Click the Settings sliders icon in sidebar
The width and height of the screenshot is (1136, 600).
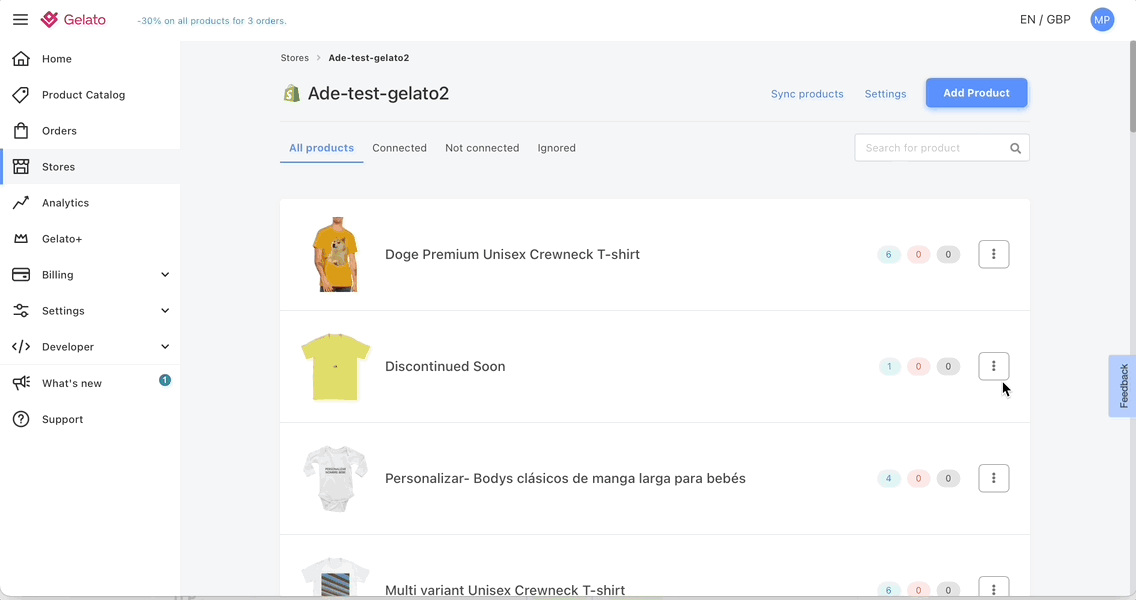click(21, 311)
